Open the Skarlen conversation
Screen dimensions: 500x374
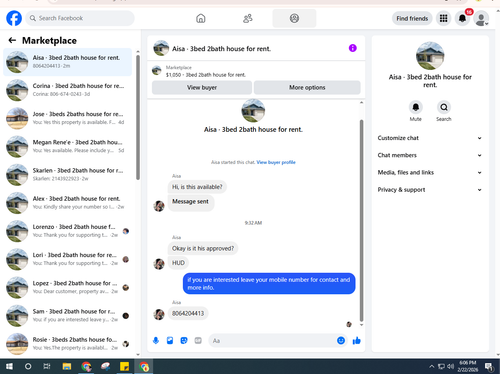point(68,174)
